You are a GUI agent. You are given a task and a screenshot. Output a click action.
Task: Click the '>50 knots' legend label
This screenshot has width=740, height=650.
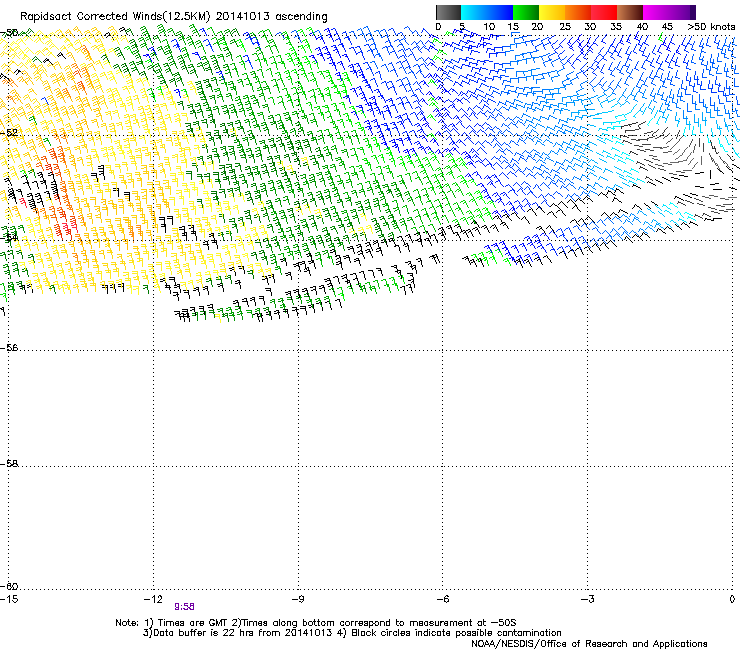[x=711, y=27]
